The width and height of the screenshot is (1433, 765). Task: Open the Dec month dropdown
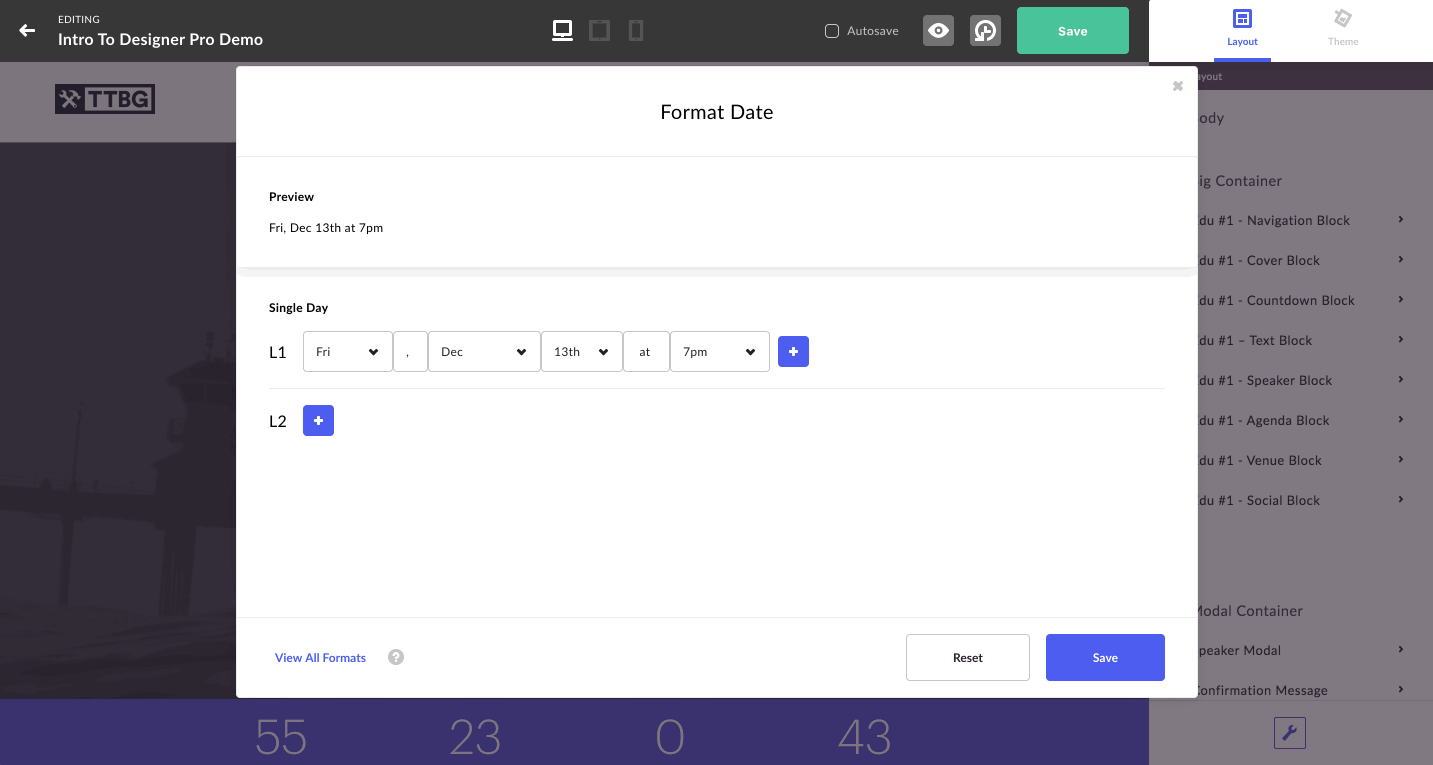click(x=484, y=352)
